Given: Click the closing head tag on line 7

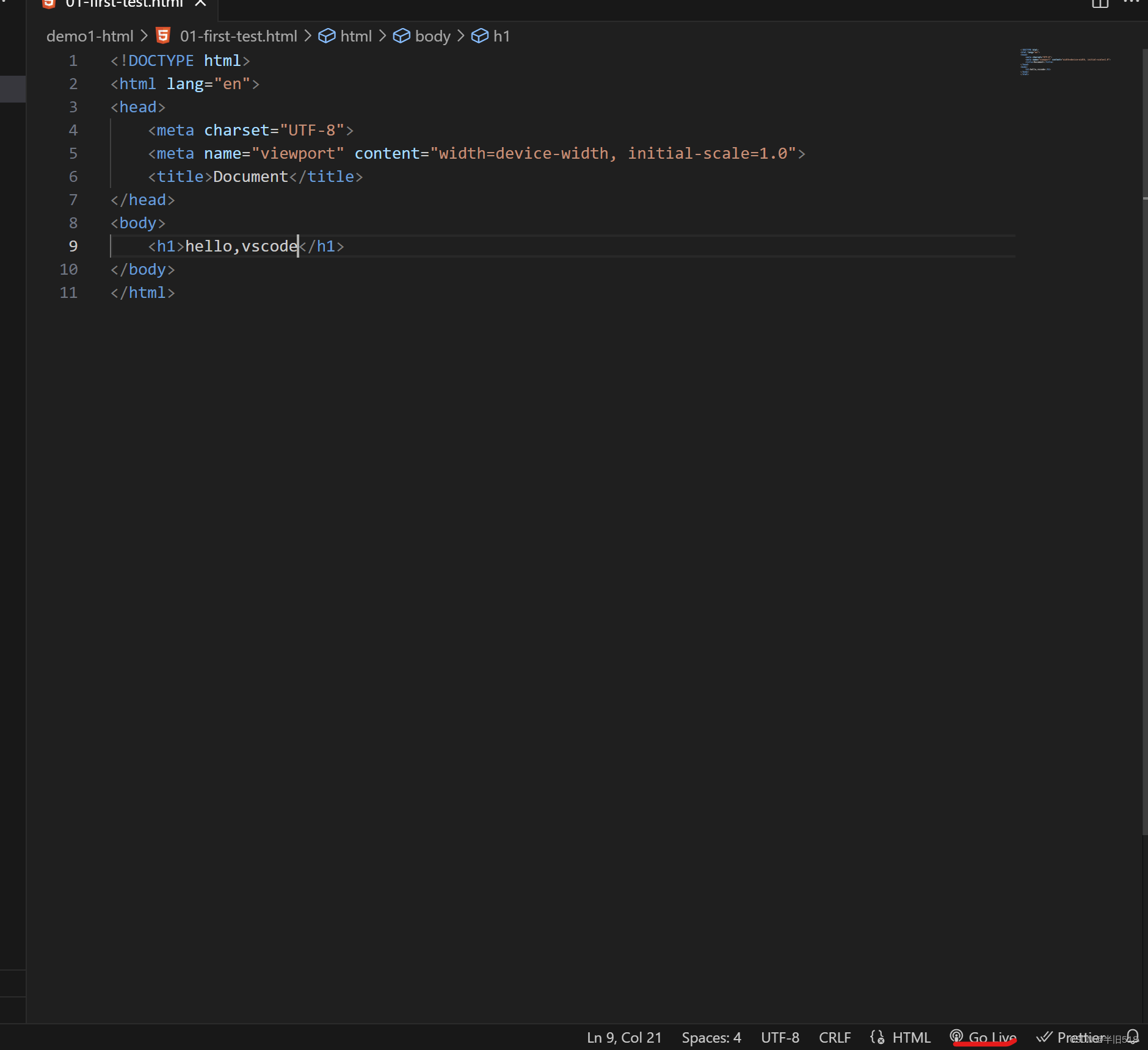Looking at the screenshot, I should pyautogui.click(x=143, y=200).
